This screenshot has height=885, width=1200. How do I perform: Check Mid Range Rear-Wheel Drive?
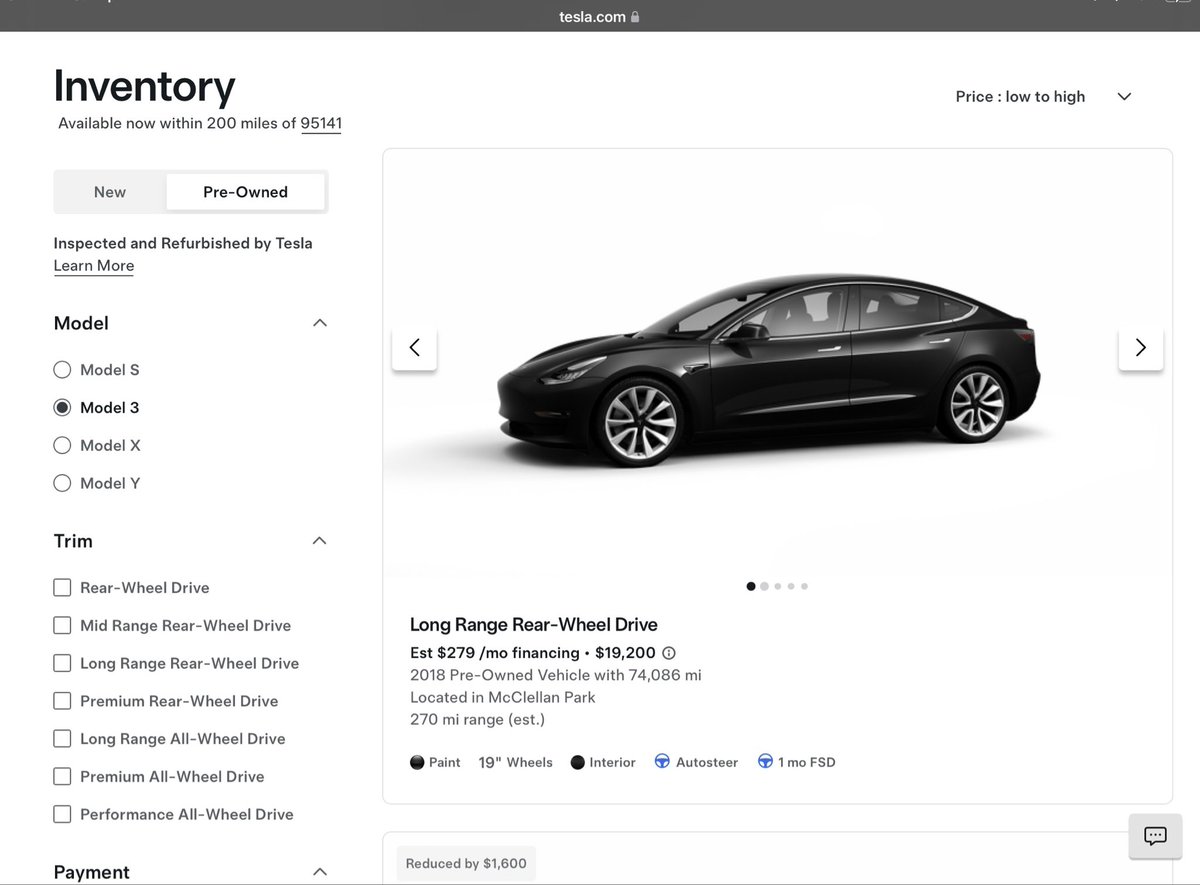(x=62, y=625)
